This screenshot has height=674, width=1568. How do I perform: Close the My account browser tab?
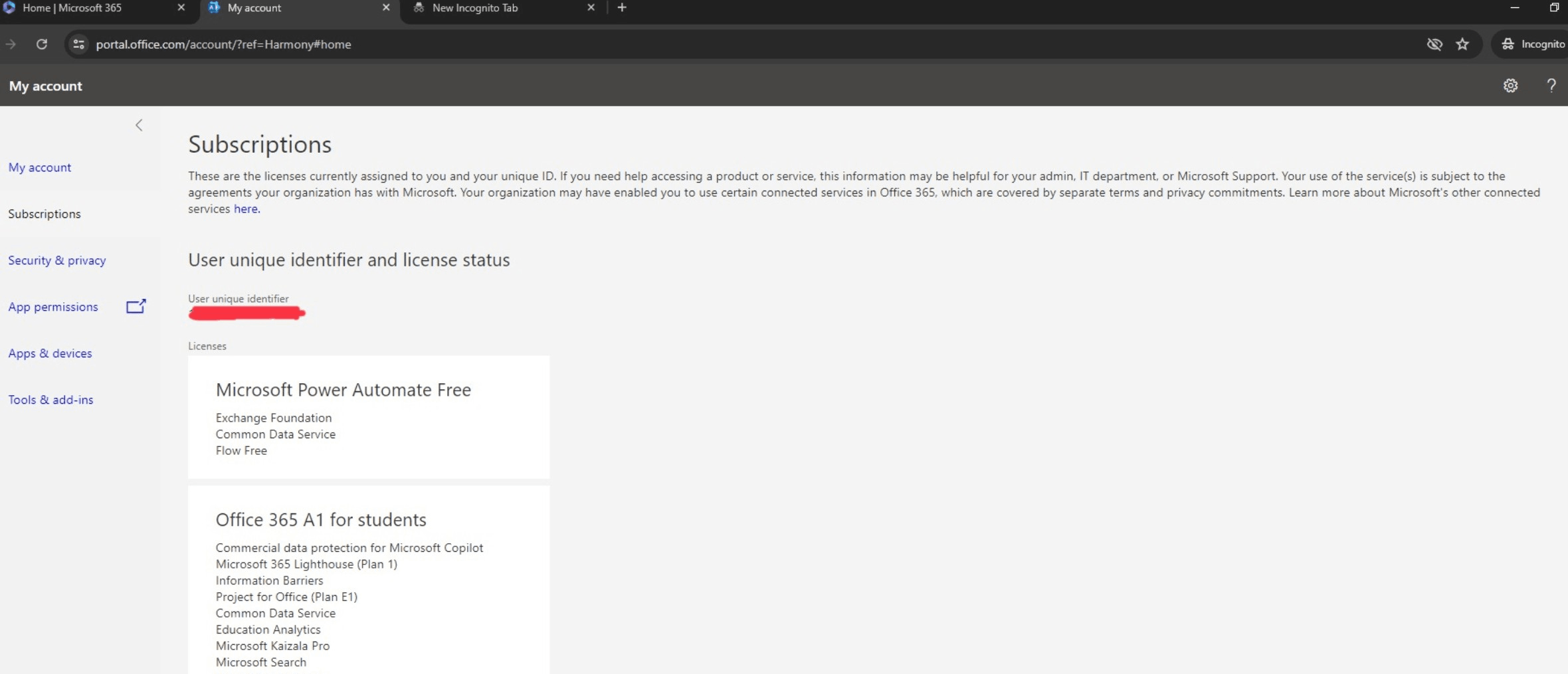point(386,8)
